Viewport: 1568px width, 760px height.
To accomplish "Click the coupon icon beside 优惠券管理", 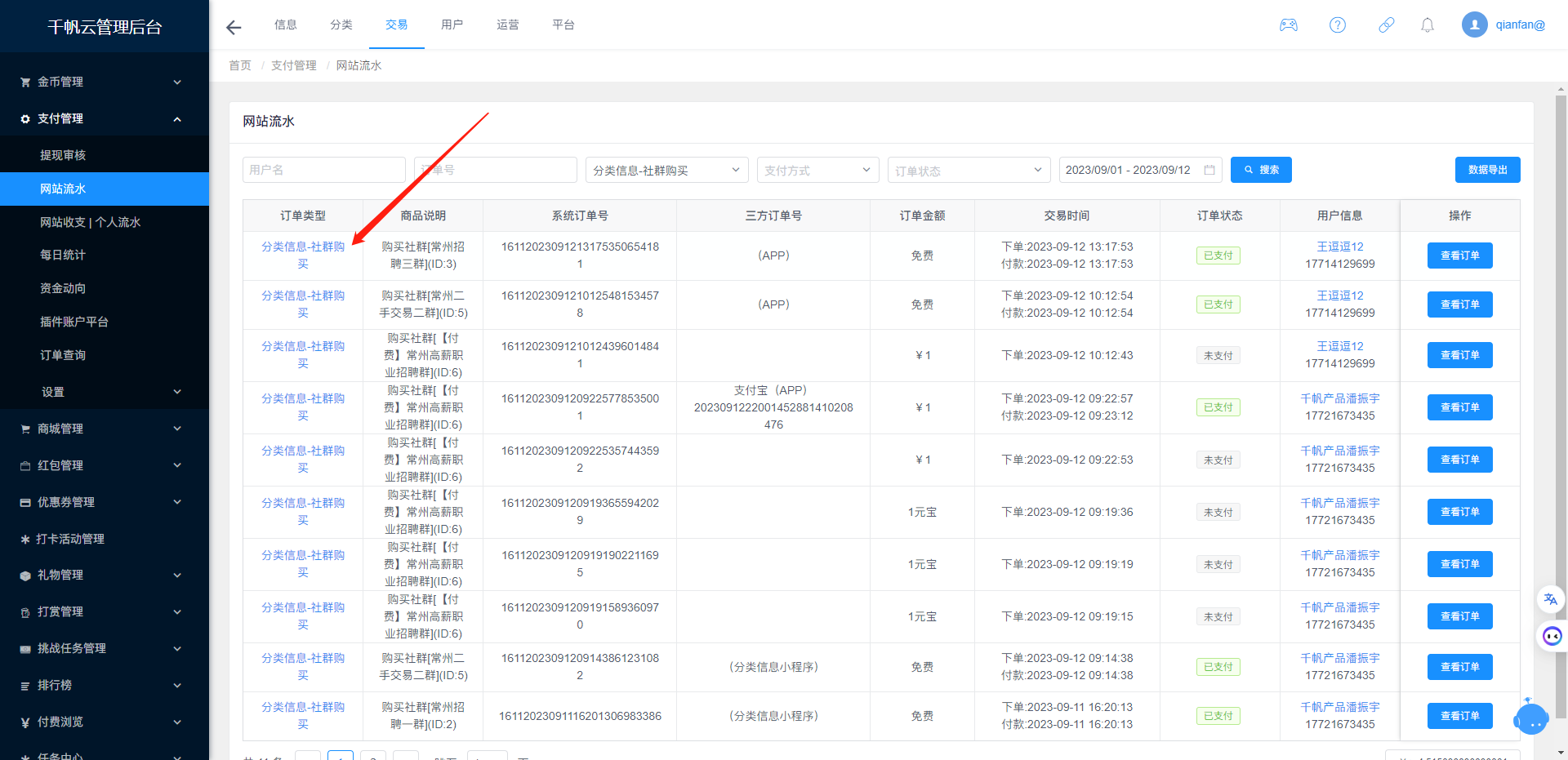I will click(25, 502).
